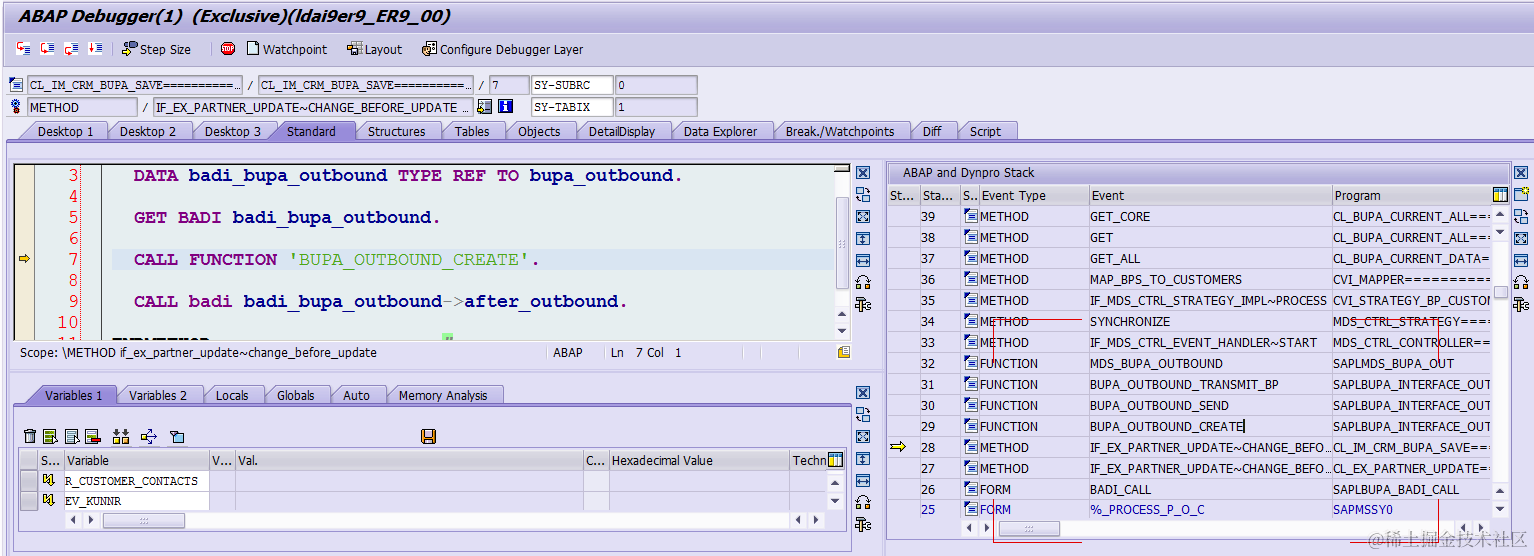Open the Memory Analysis tab
Image resolution: width=1534 pixels, height=556 pixels.
coord(442,395)
